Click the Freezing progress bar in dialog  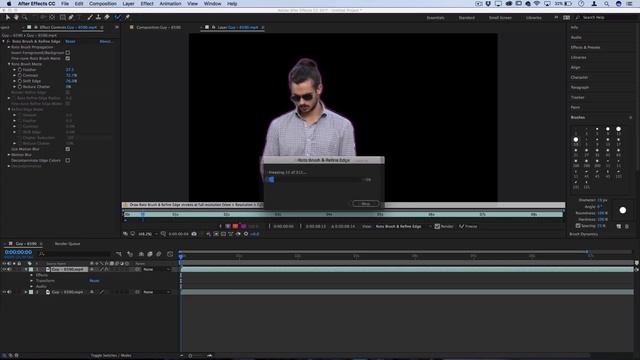click(x=314, y=180)
